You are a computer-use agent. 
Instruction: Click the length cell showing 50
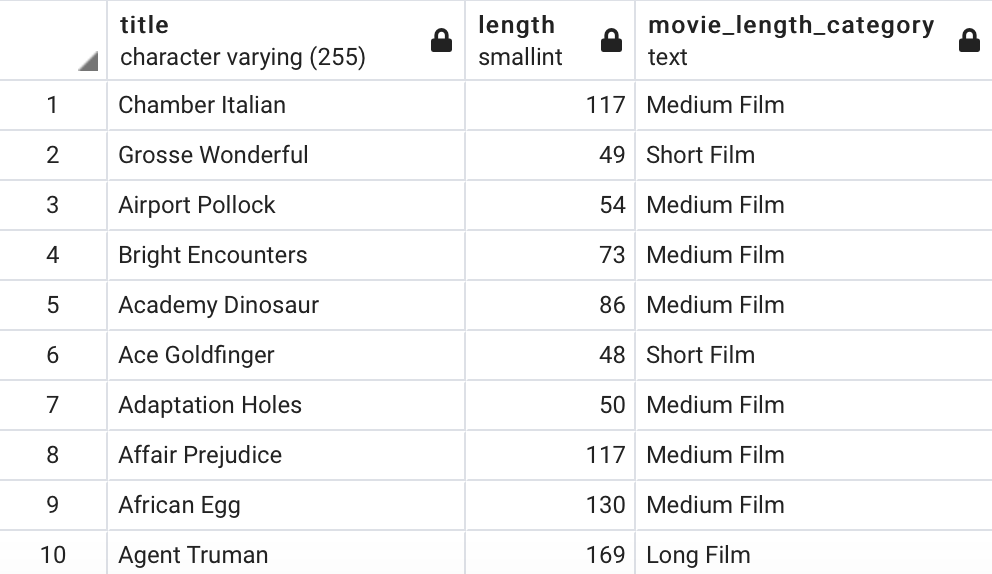point(550,405)
